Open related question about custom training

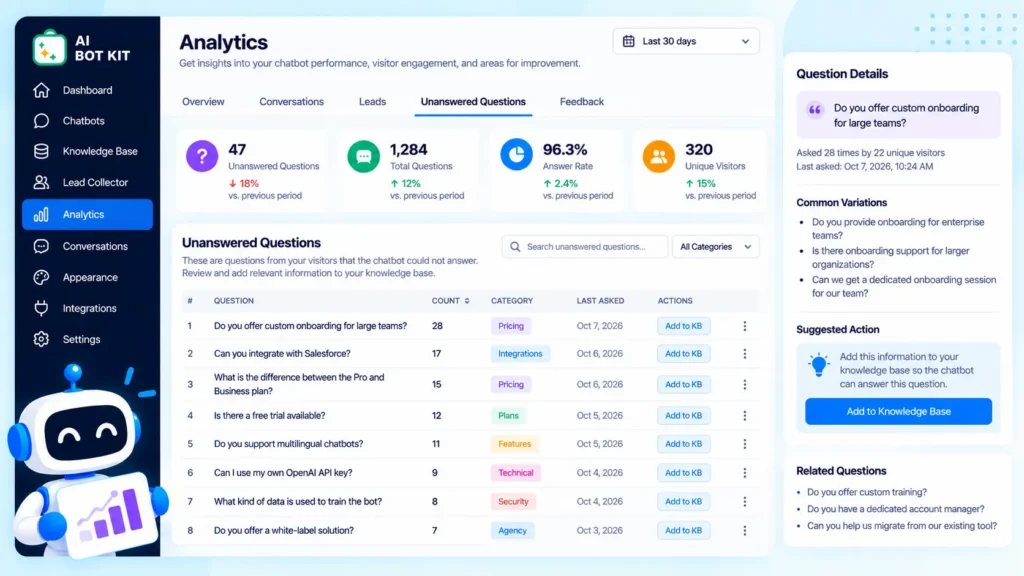pyautogui.click(x=867, y=492)
